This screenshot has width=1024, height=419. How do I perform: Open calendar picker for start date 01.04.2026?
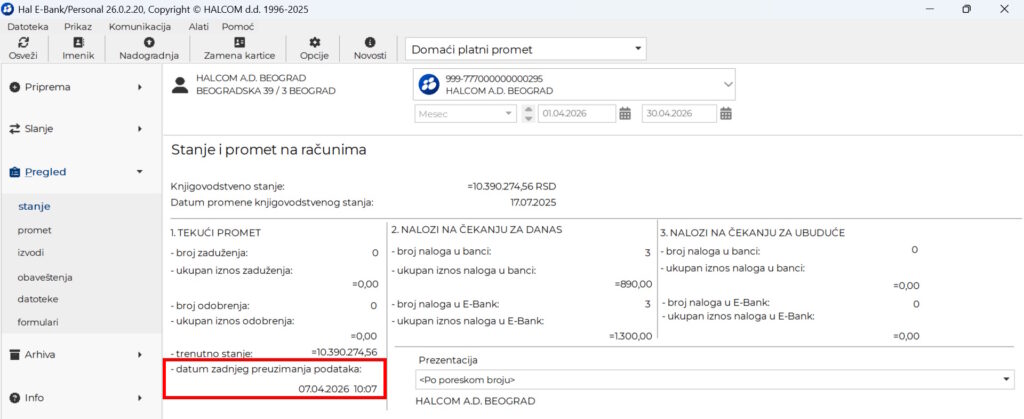click(x=625, y=113)
